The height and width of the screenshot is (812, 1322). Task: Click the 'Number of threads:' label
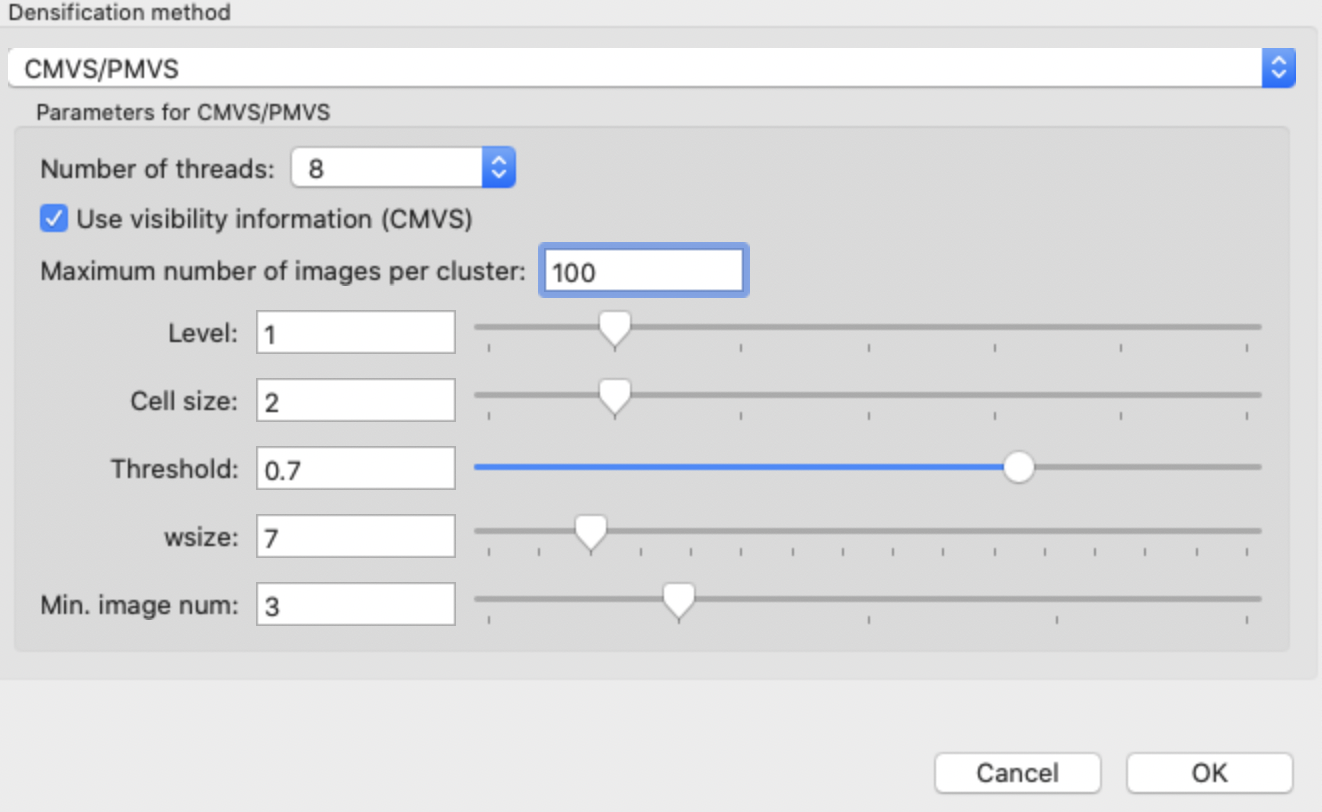tap(157, 169)
